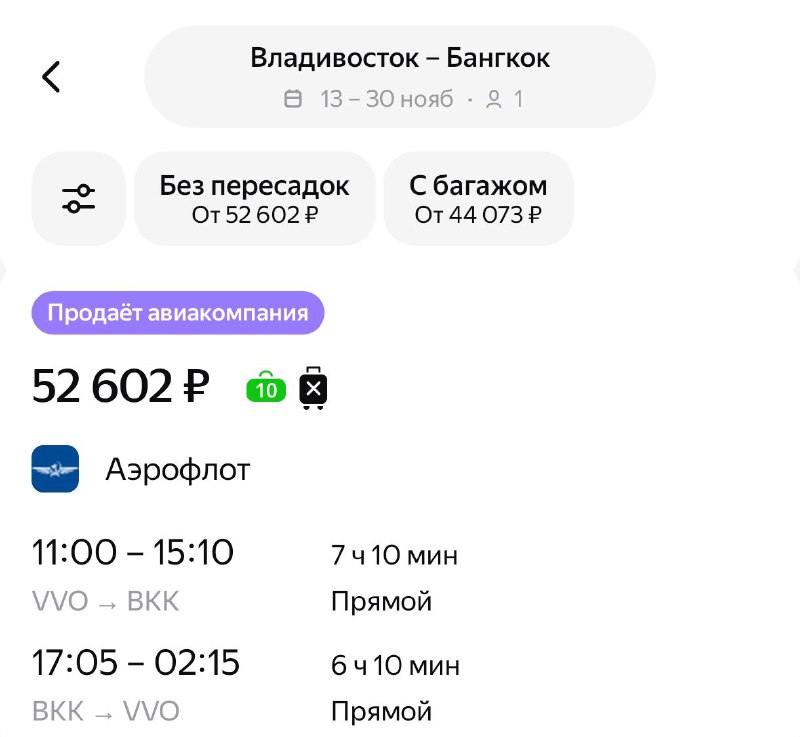Toggle the 'Без пересадок' filter chip
The height and width of the screenshot is (737, 800).
pyautogui.click(x=255, y=198)
